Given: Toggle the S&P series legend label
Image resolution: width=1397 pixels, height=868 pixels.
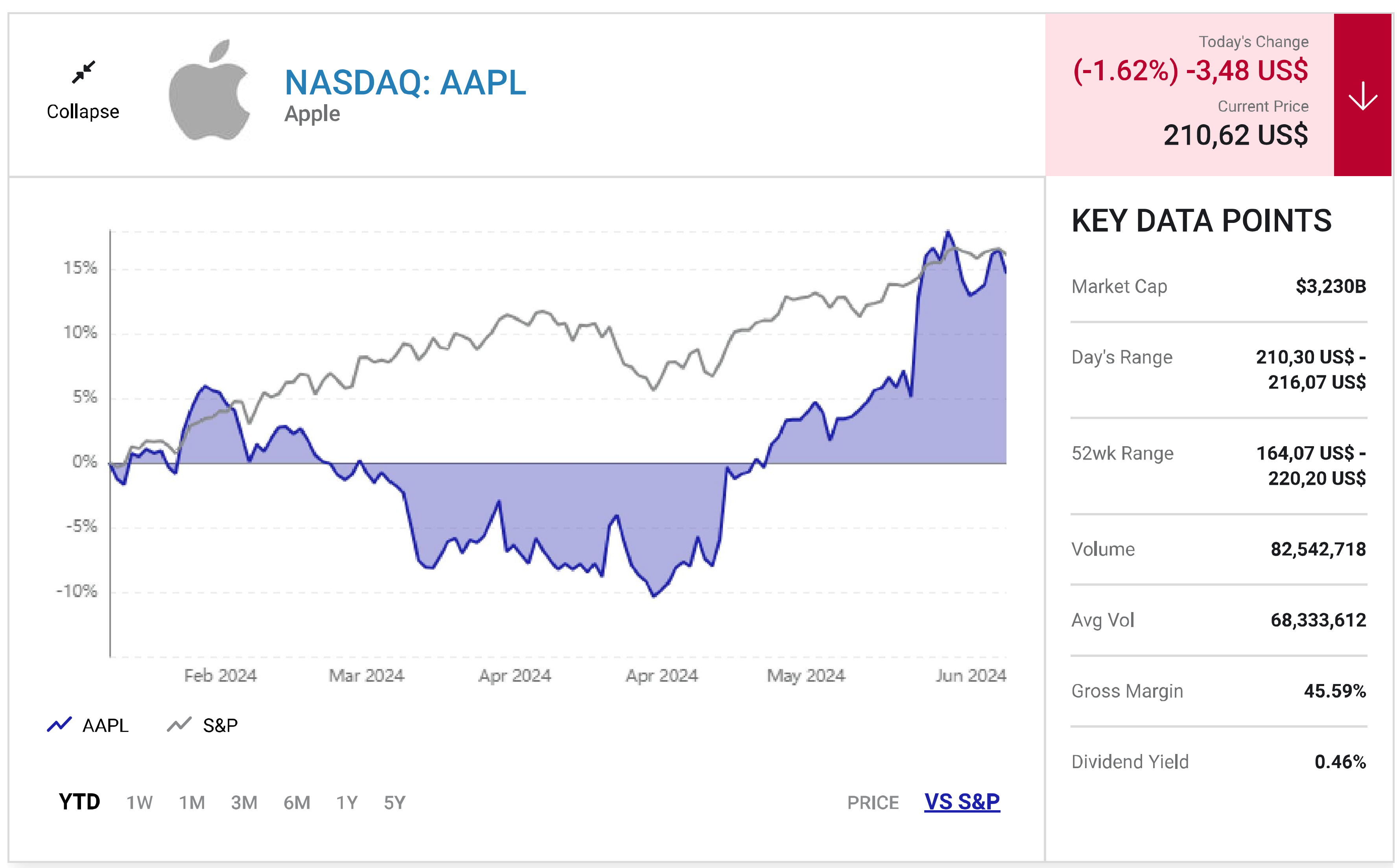Looking at the screenshot, I should 221,726.
